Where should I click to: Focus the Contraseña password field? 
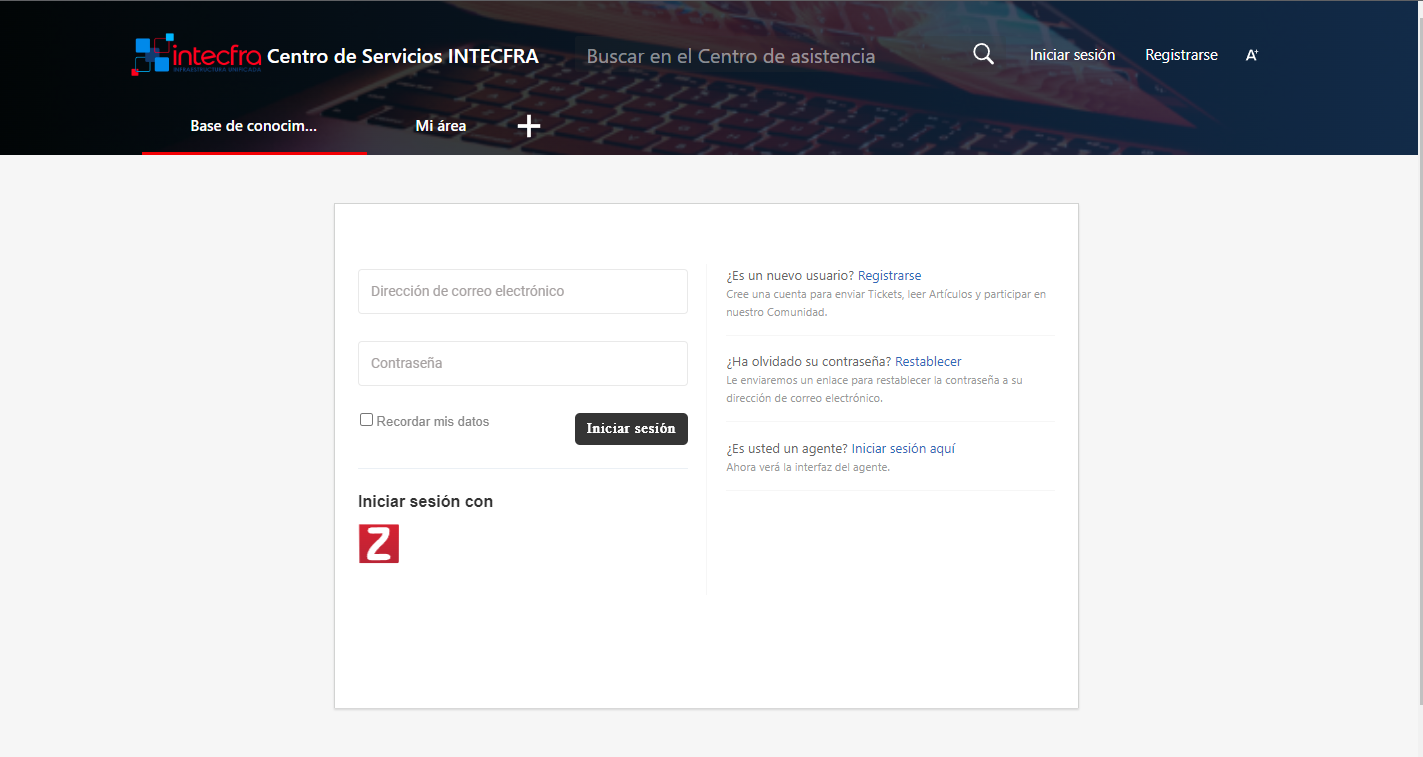pyautogui.click(x=522, y=363)
